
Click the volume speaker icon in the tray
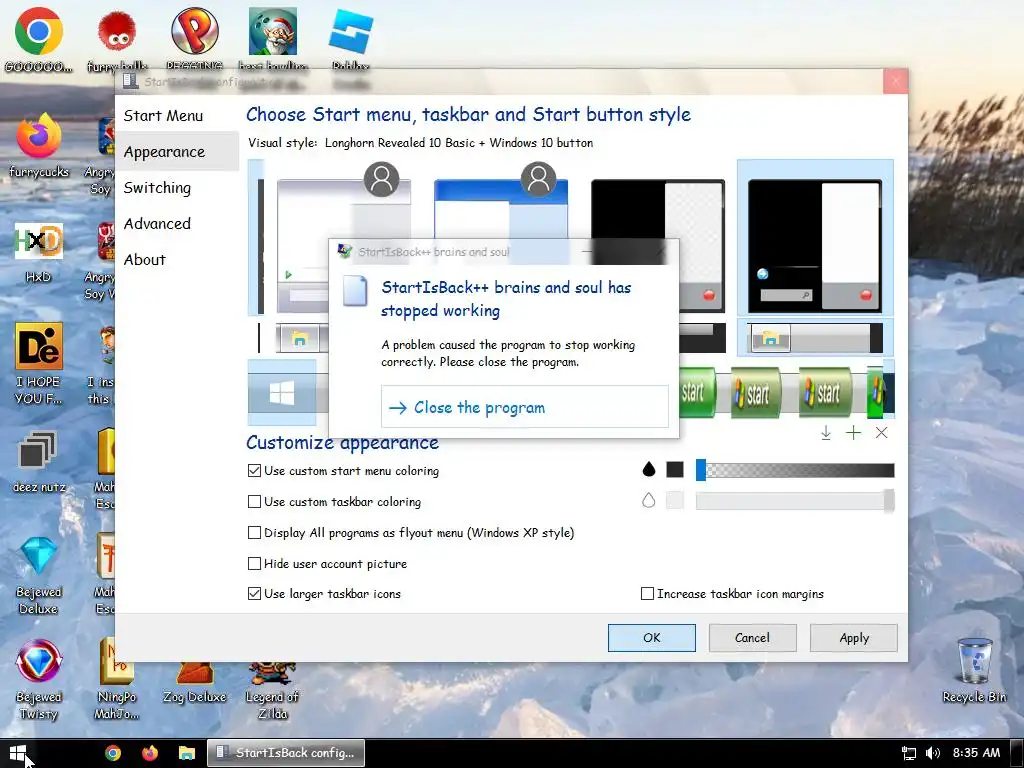pos(933,753)
